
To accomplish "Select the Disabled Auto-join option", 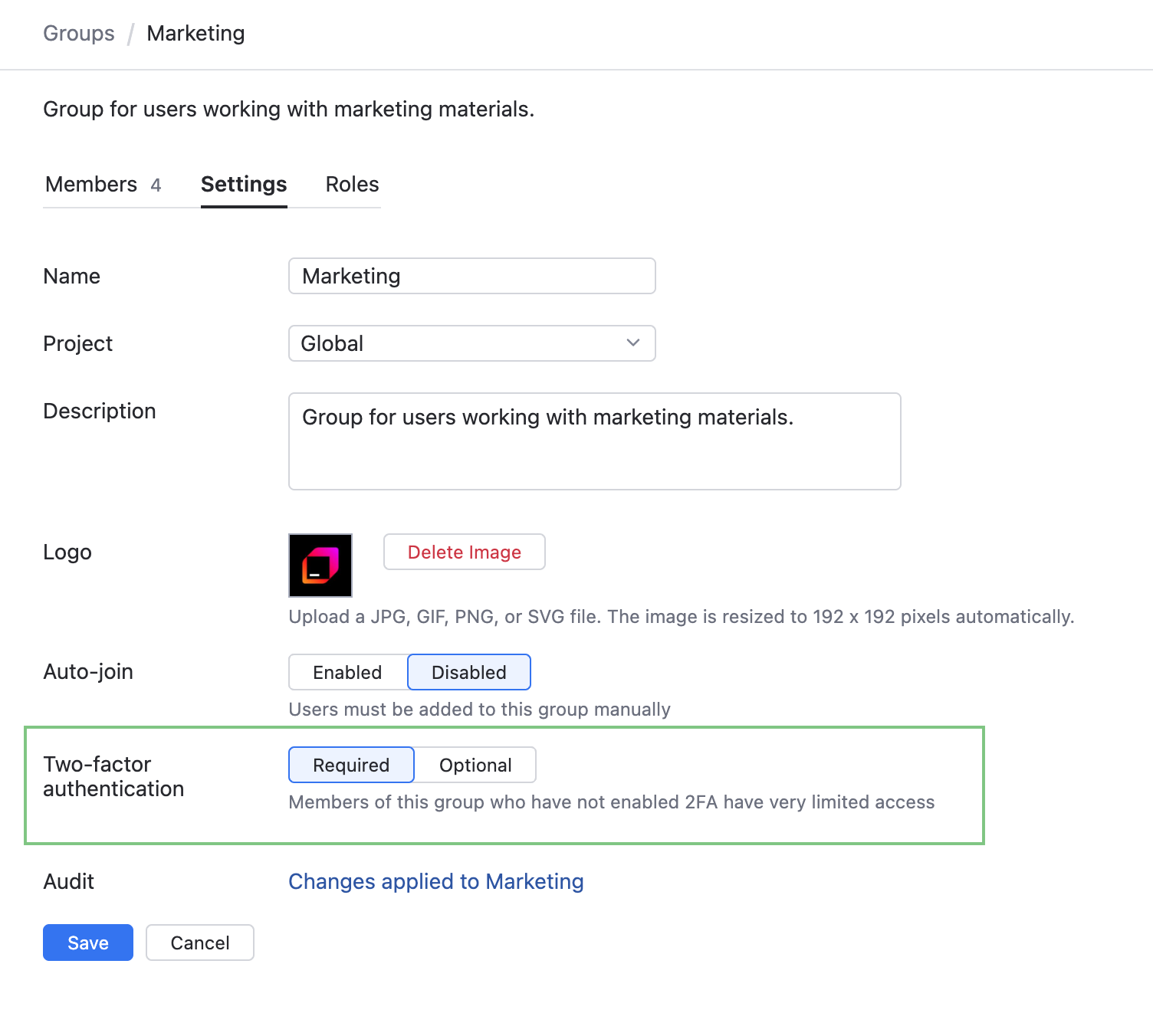I will point(468,672).
